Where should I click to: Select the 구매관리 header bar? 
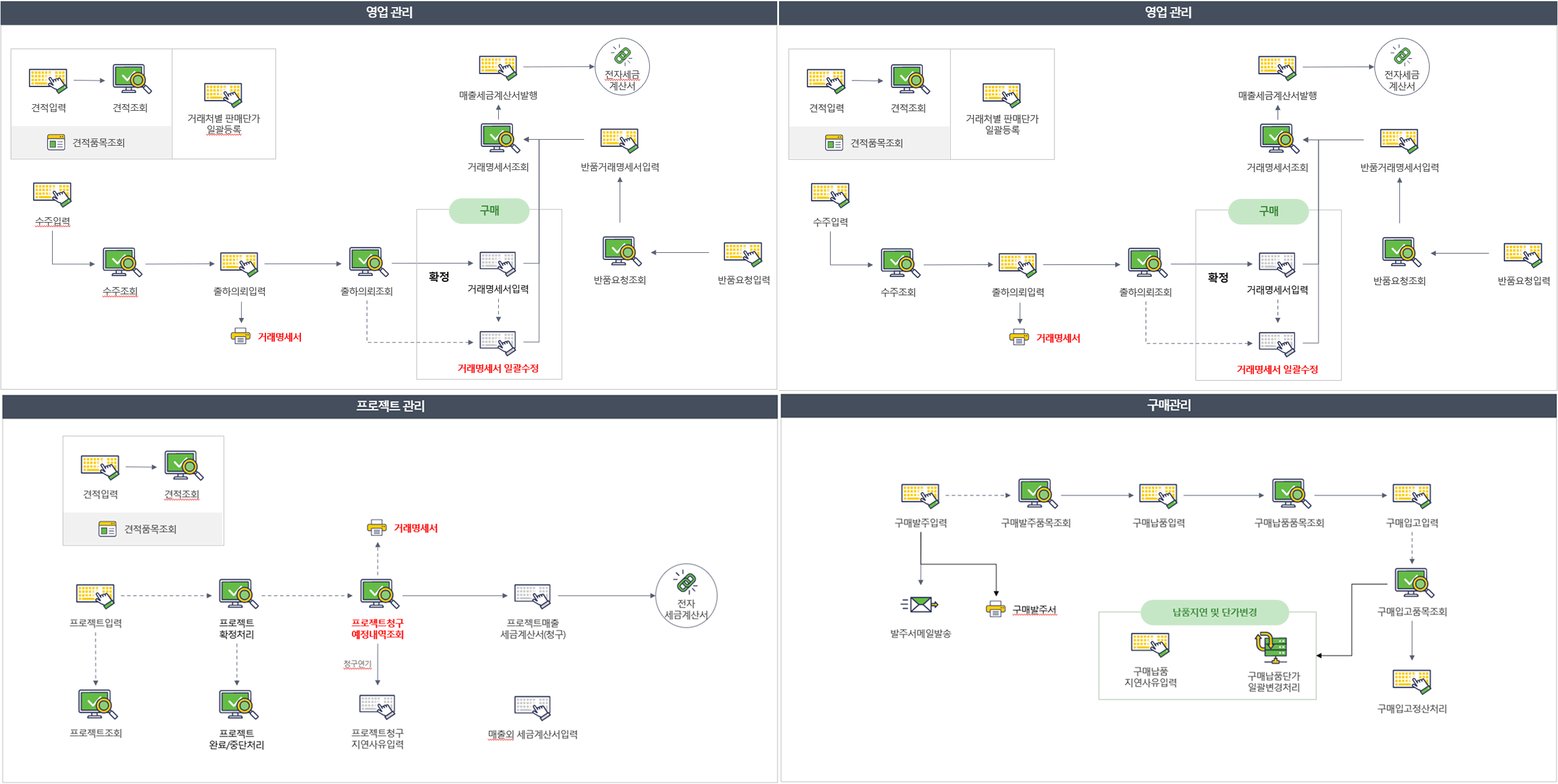pos(1168,406)
